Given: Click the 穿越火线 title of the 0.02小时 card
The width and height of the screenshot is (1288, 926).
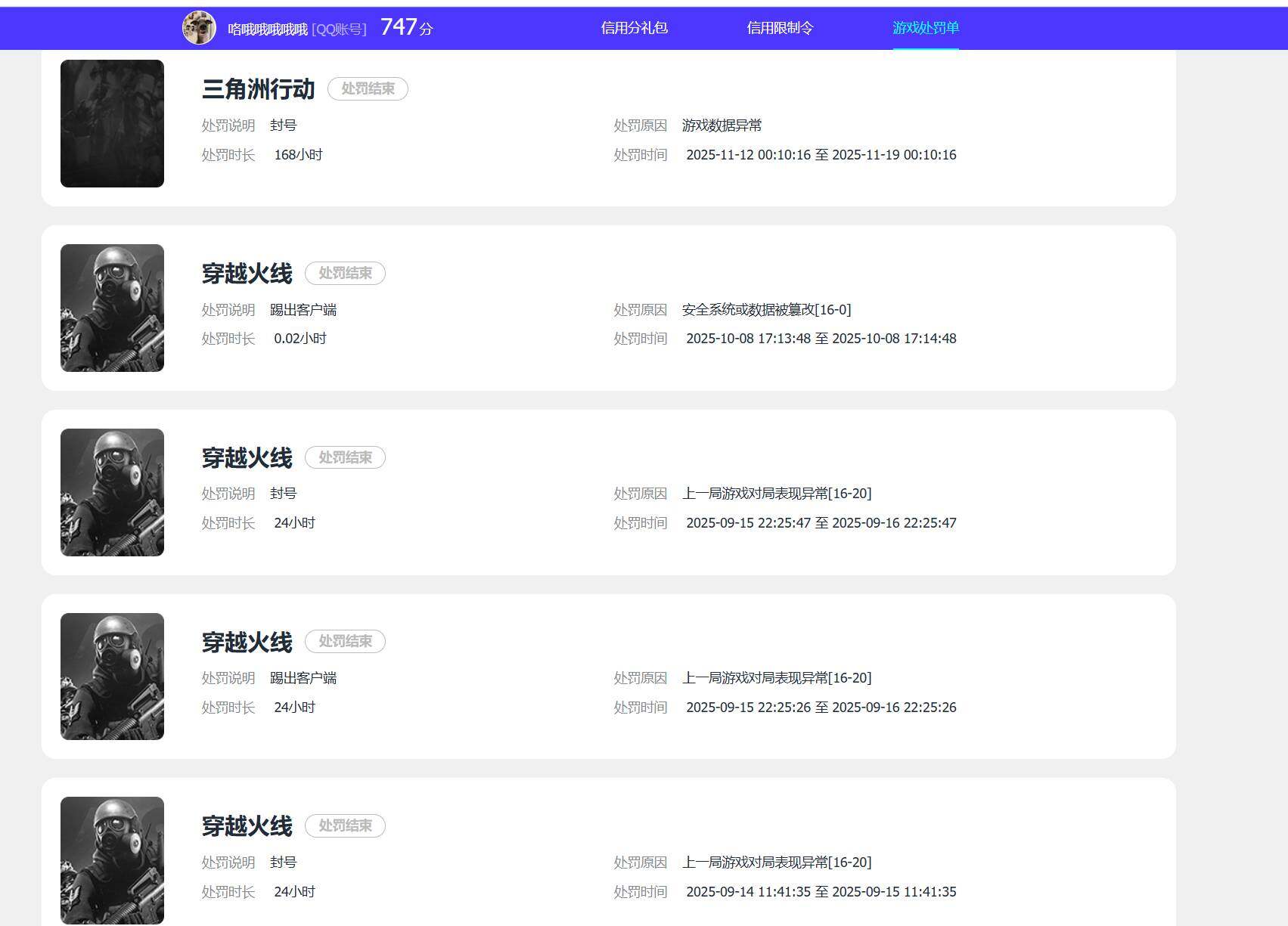Looking at the screenshot, I should click(x=247, y=274).
